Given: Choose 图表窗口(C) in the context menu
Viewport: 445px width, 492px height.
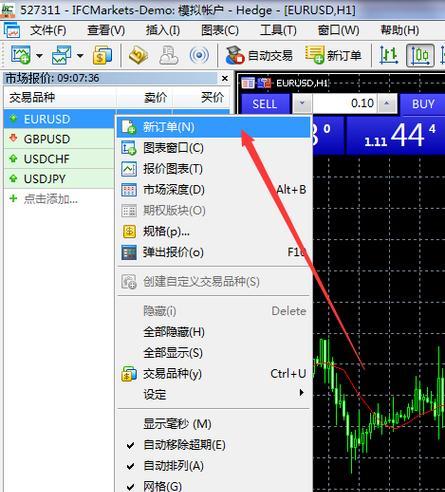Looking at the screenshot, I should point(213,148).
